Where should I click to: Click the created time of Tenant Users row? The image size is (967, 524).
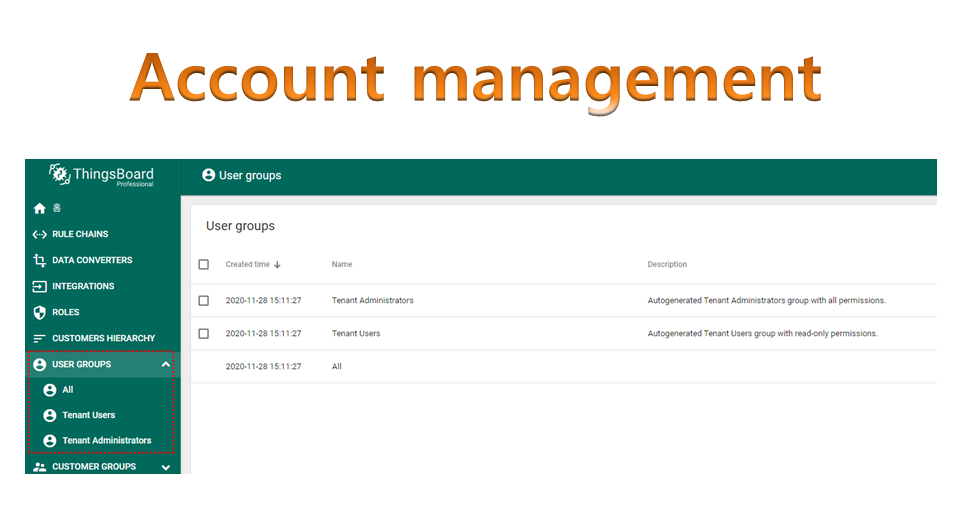coord(263,334)
